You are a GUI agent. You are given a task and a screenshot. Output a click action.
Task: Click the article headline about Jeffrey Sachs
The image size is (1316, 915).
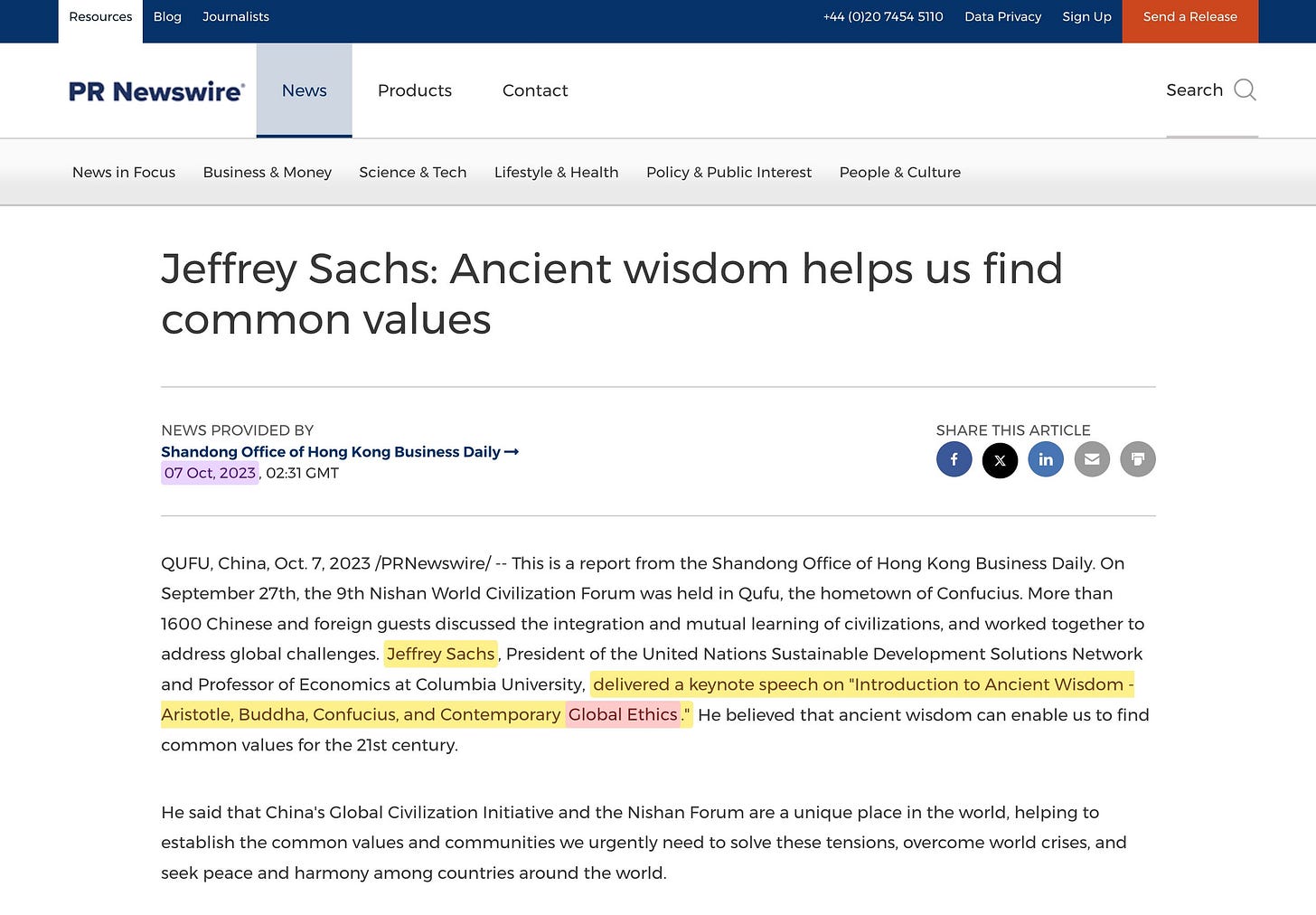(x=612, y=294)
